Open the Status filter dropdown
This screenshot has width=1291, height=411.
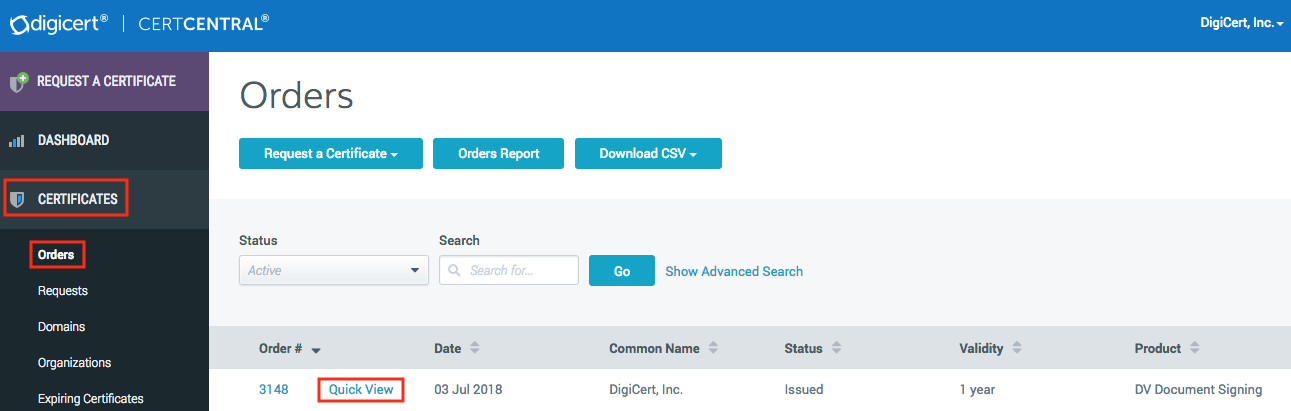333,271
